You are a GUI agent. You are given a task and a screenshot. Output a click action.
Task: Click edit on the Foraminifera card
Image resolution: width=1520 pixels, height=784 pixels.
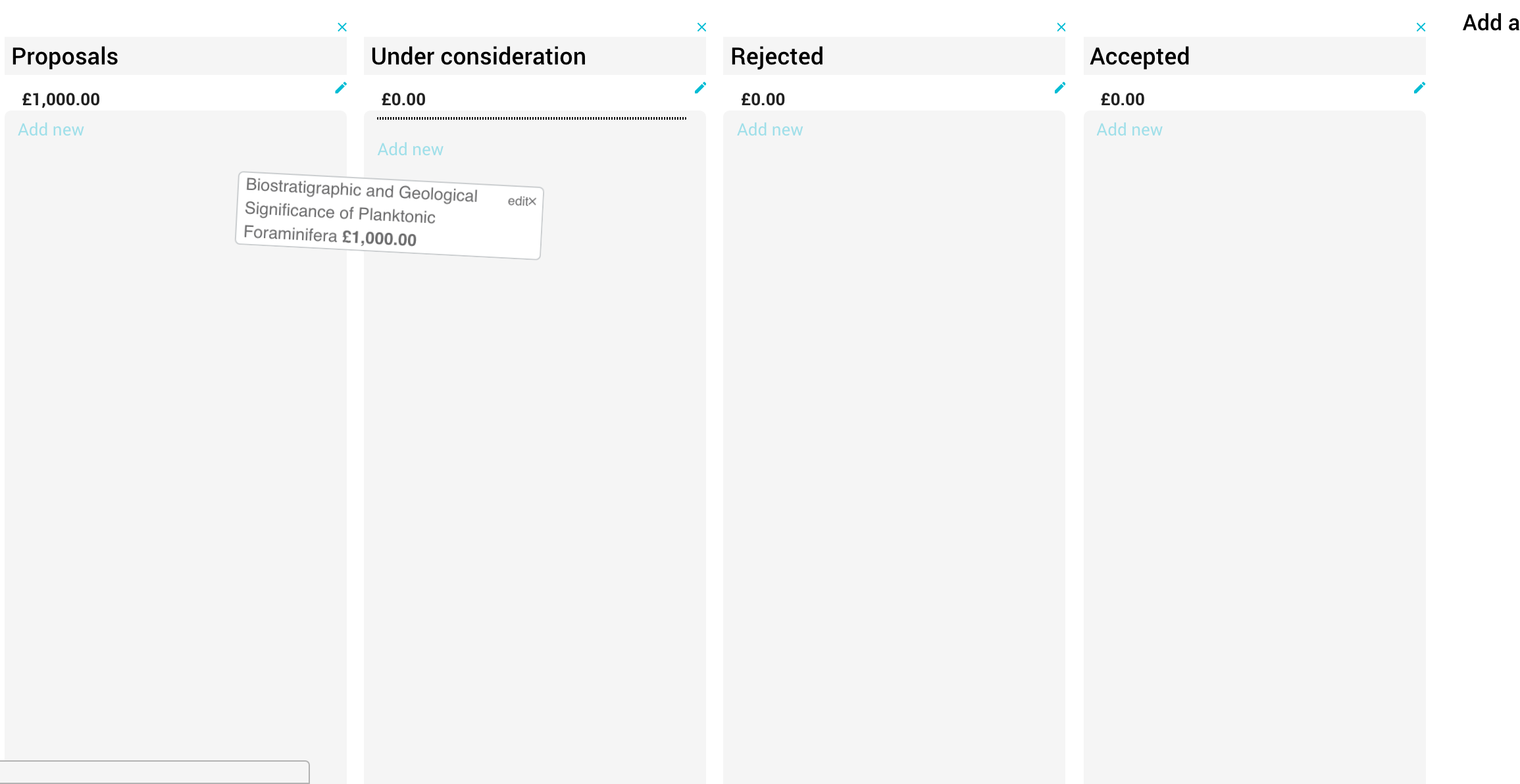coord(517,201)
